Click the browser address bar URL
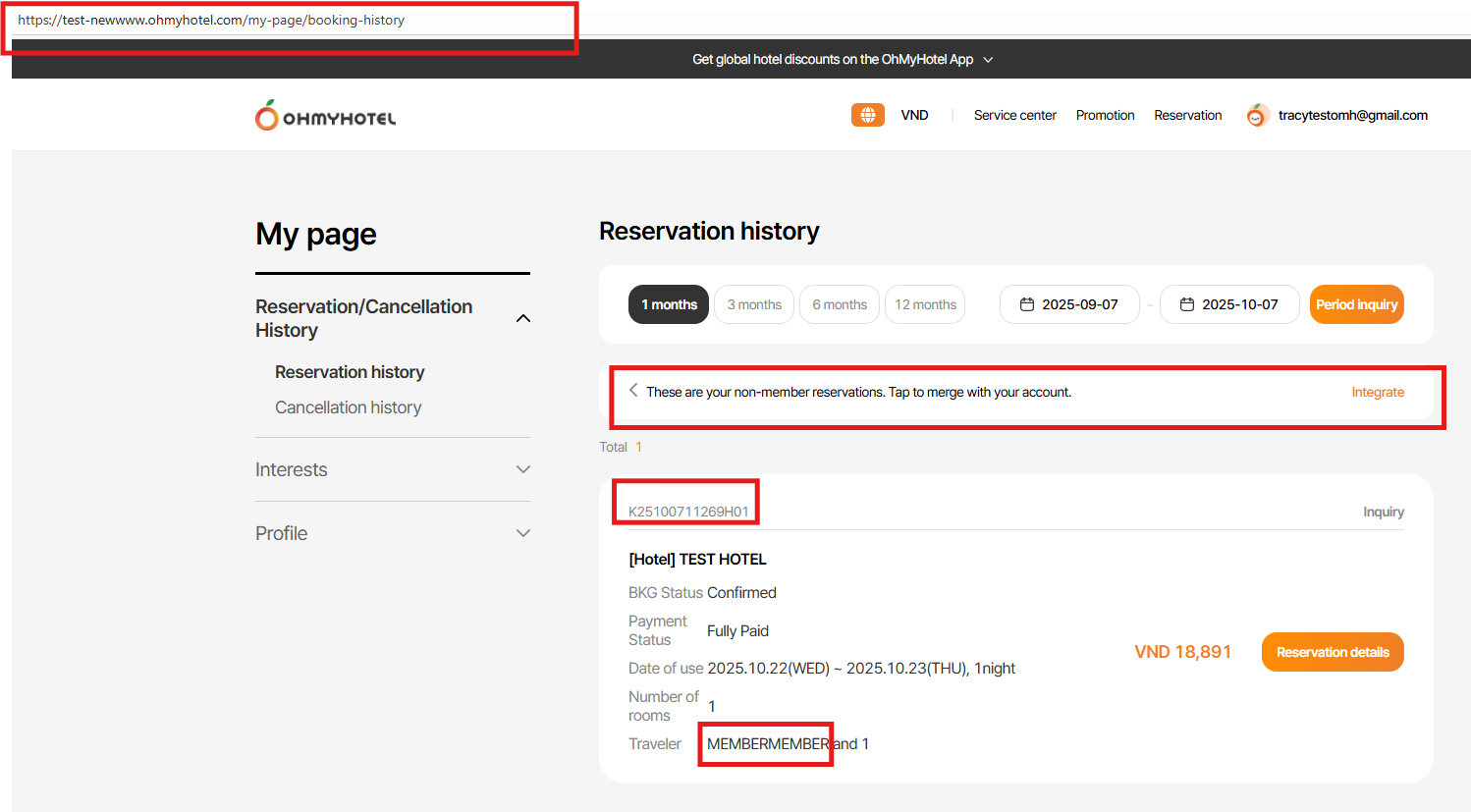The image size is (1471, 812). point(211,20)
